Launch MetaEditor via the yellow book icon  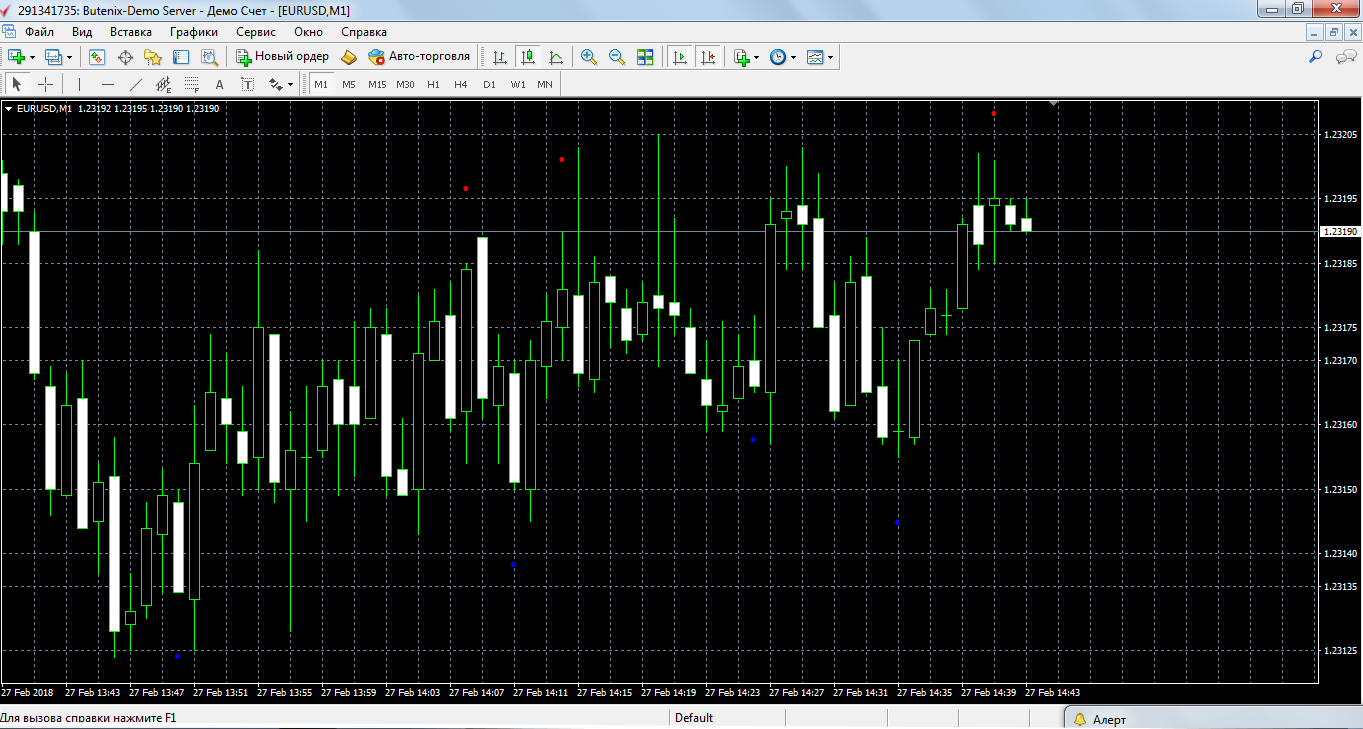(349, 57)
